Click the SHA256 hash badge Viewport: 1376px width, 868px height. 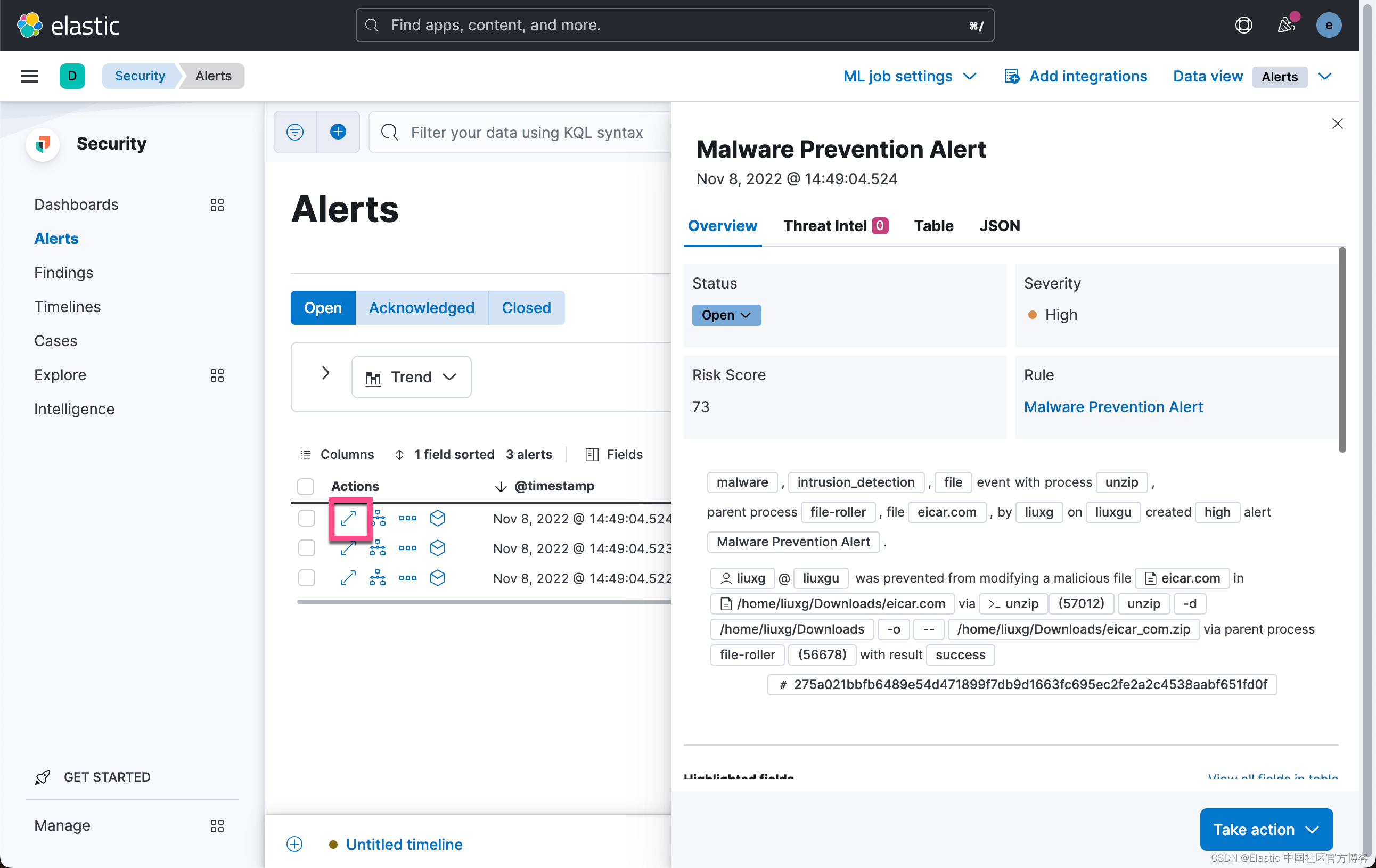click(1022, 685)
